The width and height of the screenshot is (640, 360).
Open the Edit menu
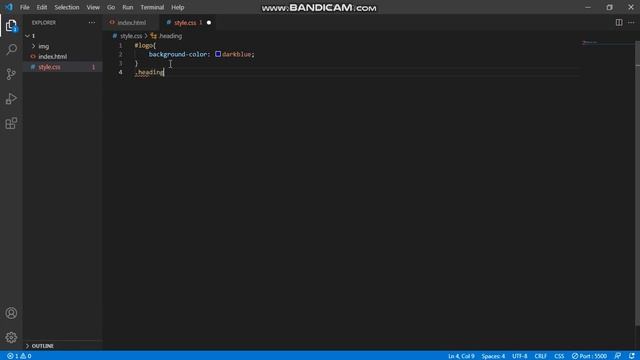click(x=42, y=7)
